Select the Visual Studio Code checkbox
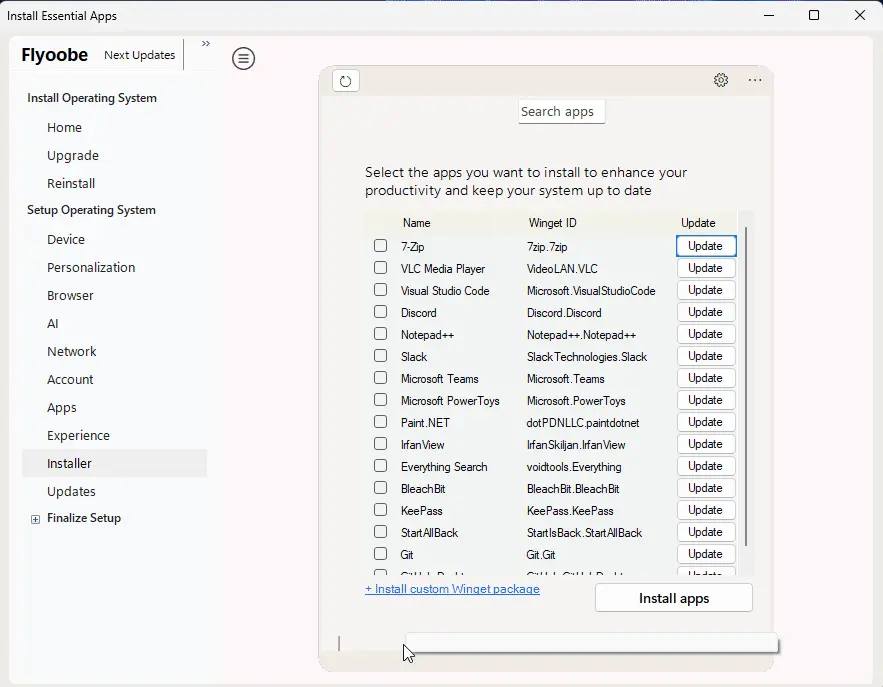This screenshot has height=687, width=883. 380,290
